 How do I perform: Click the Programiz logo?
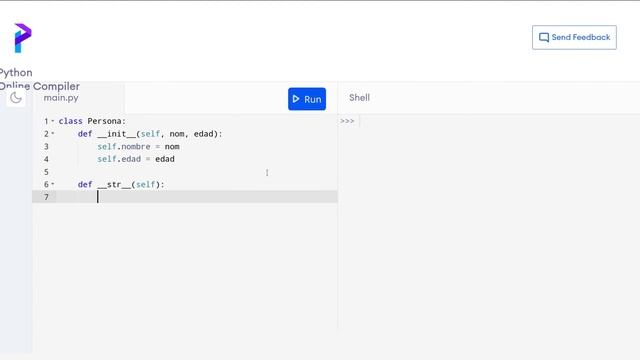click(x=22, y=38)
